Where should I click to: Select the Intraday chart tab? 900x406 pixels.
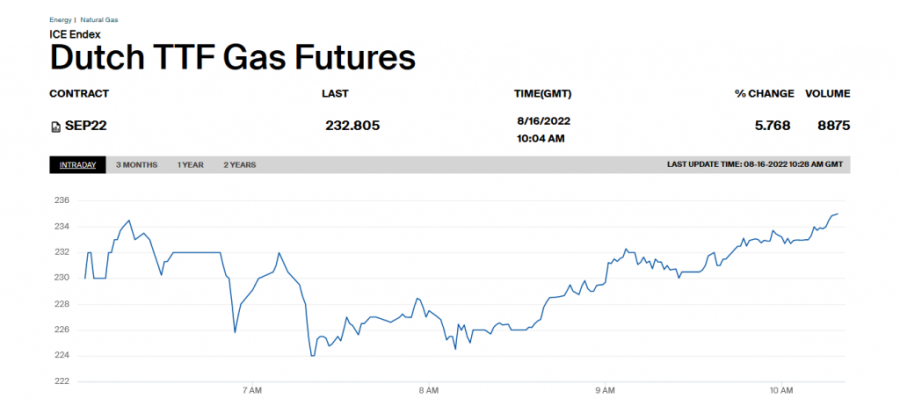(78, 165)
